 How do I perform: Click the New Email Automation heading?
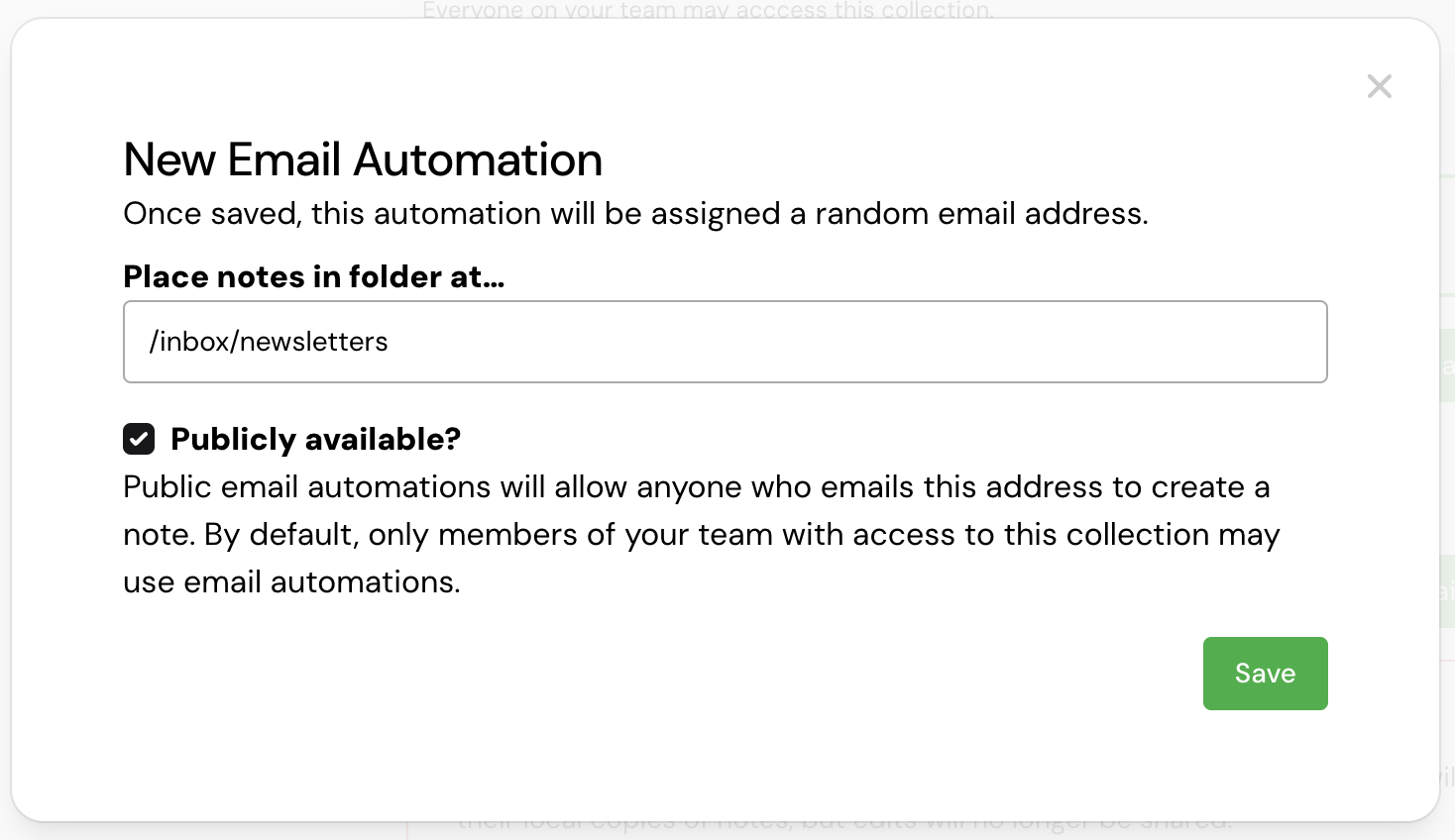point(362,158)
